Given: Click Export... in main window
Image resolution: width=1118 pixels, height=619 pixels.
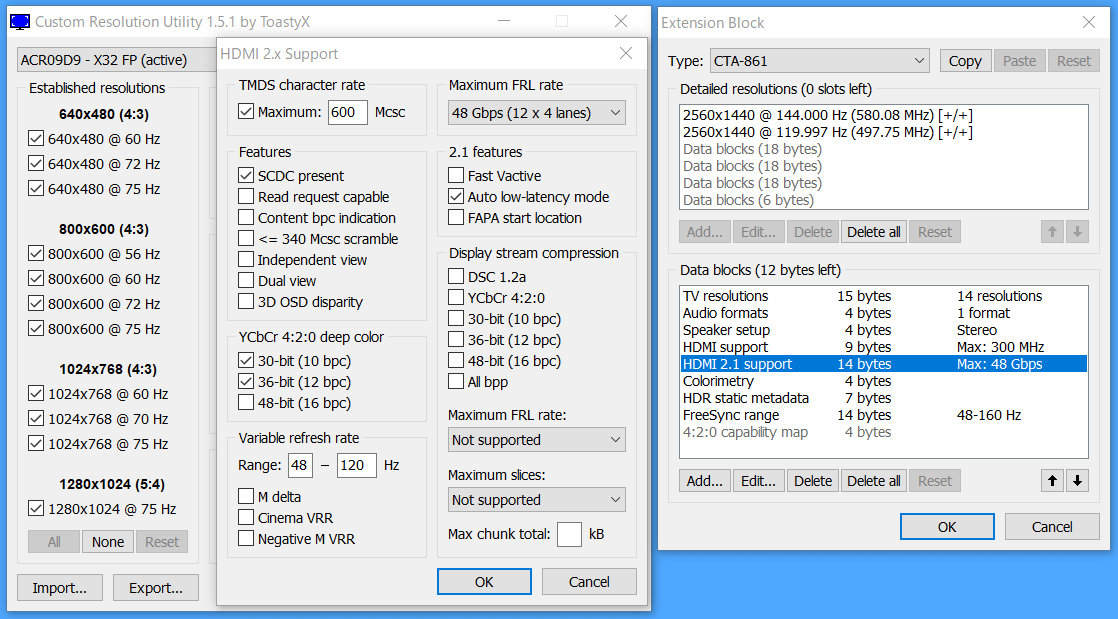Looking at the screenshot, I should [155, 588].
